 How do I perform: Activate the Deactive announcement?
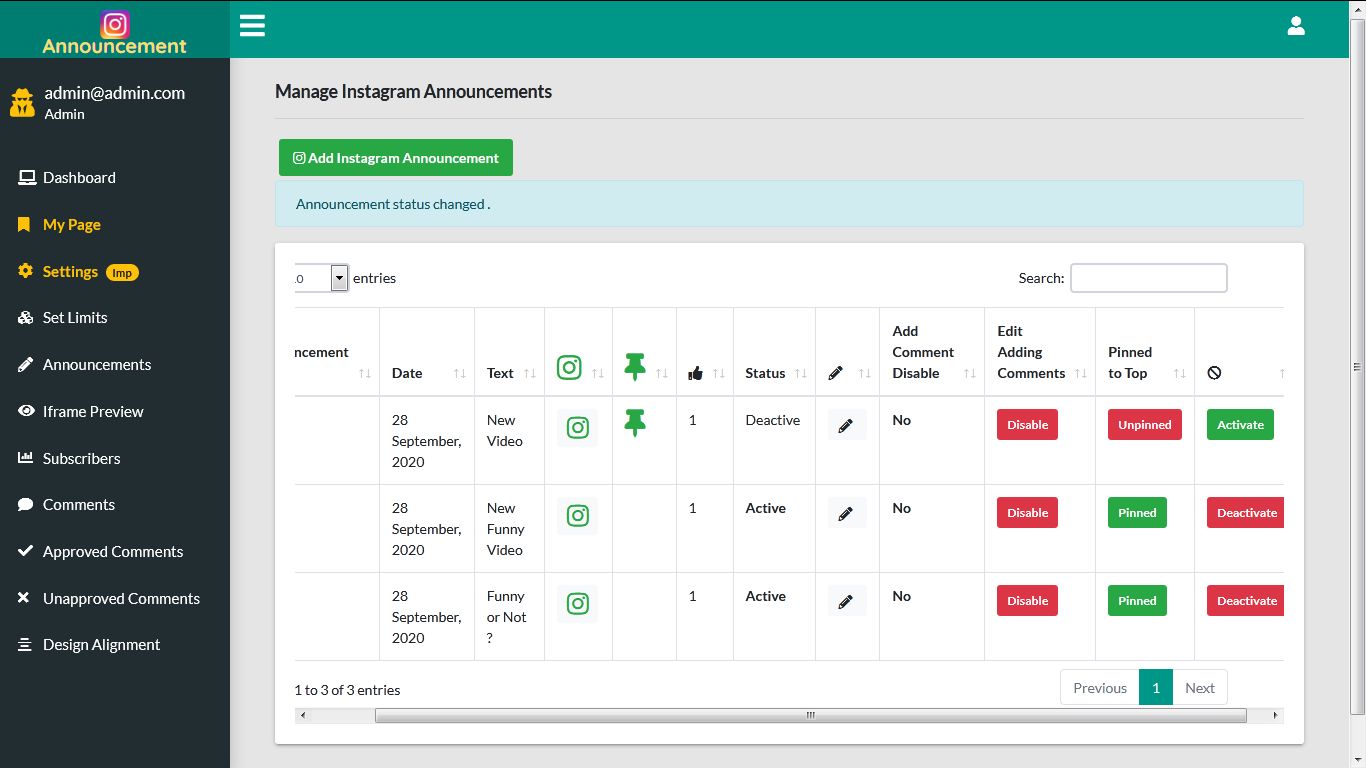1239,424
